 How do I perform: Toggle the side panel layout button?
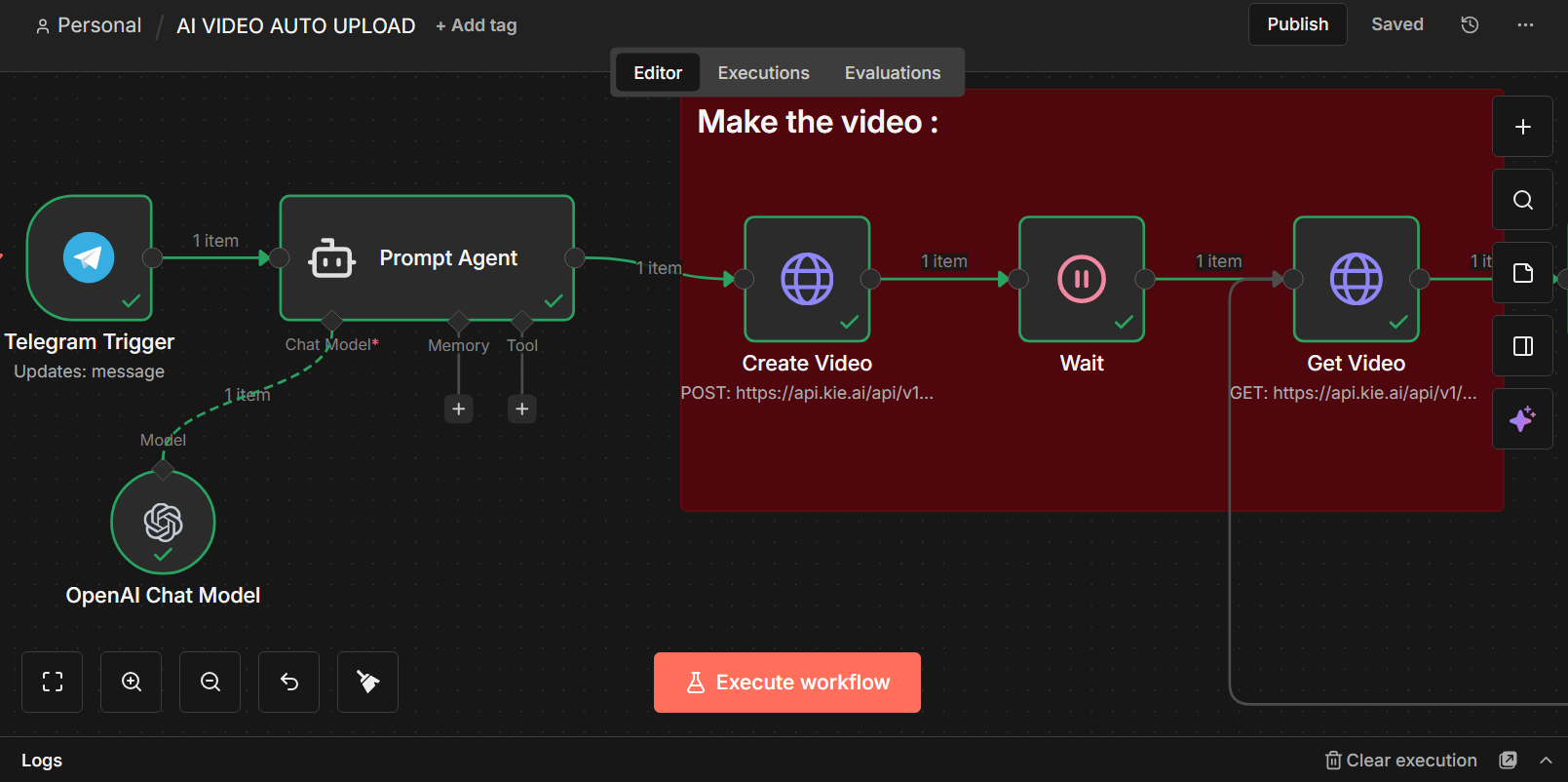[1522, 346]
